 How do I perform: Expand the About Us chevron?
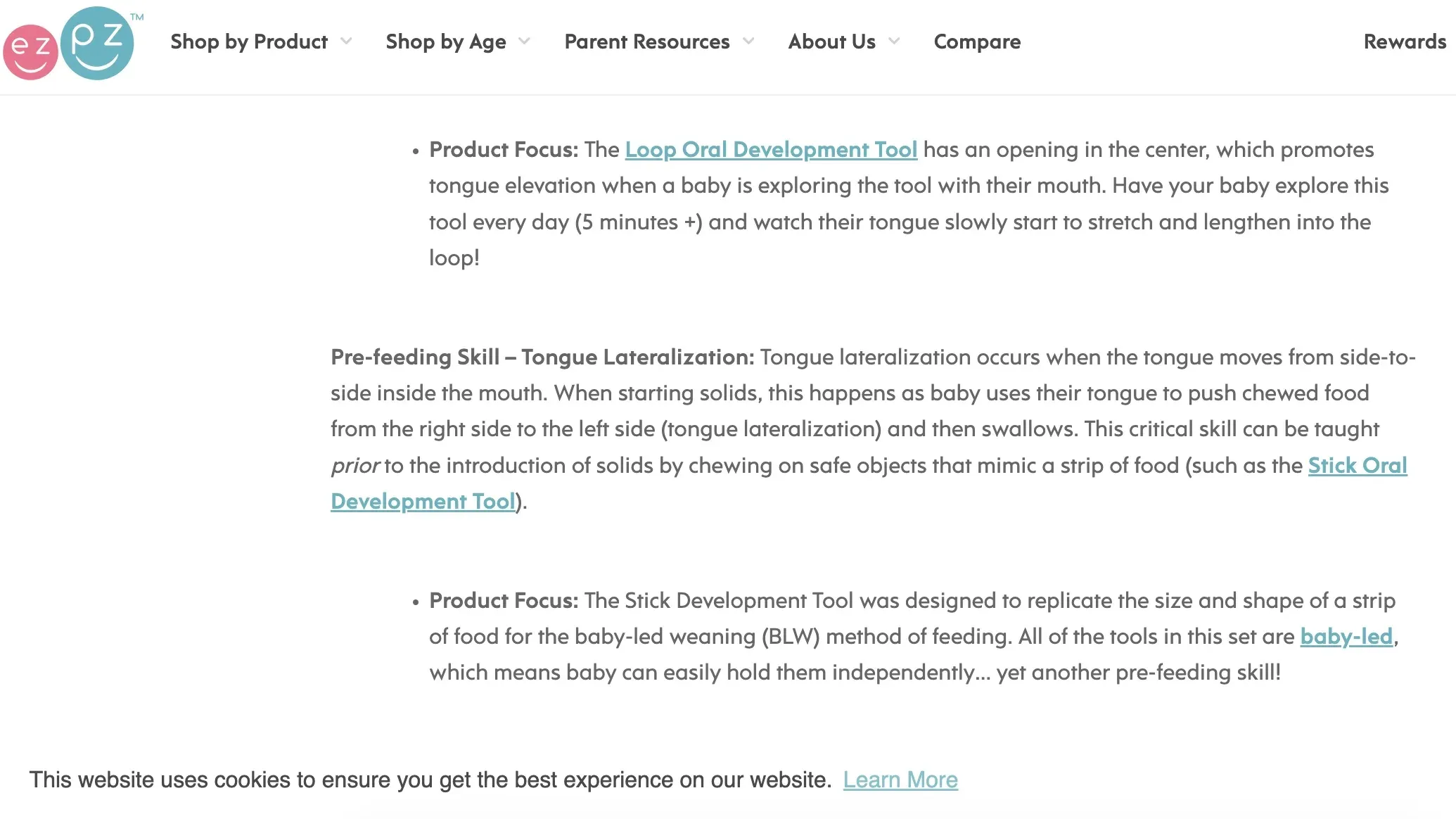(x=894, y=42)
